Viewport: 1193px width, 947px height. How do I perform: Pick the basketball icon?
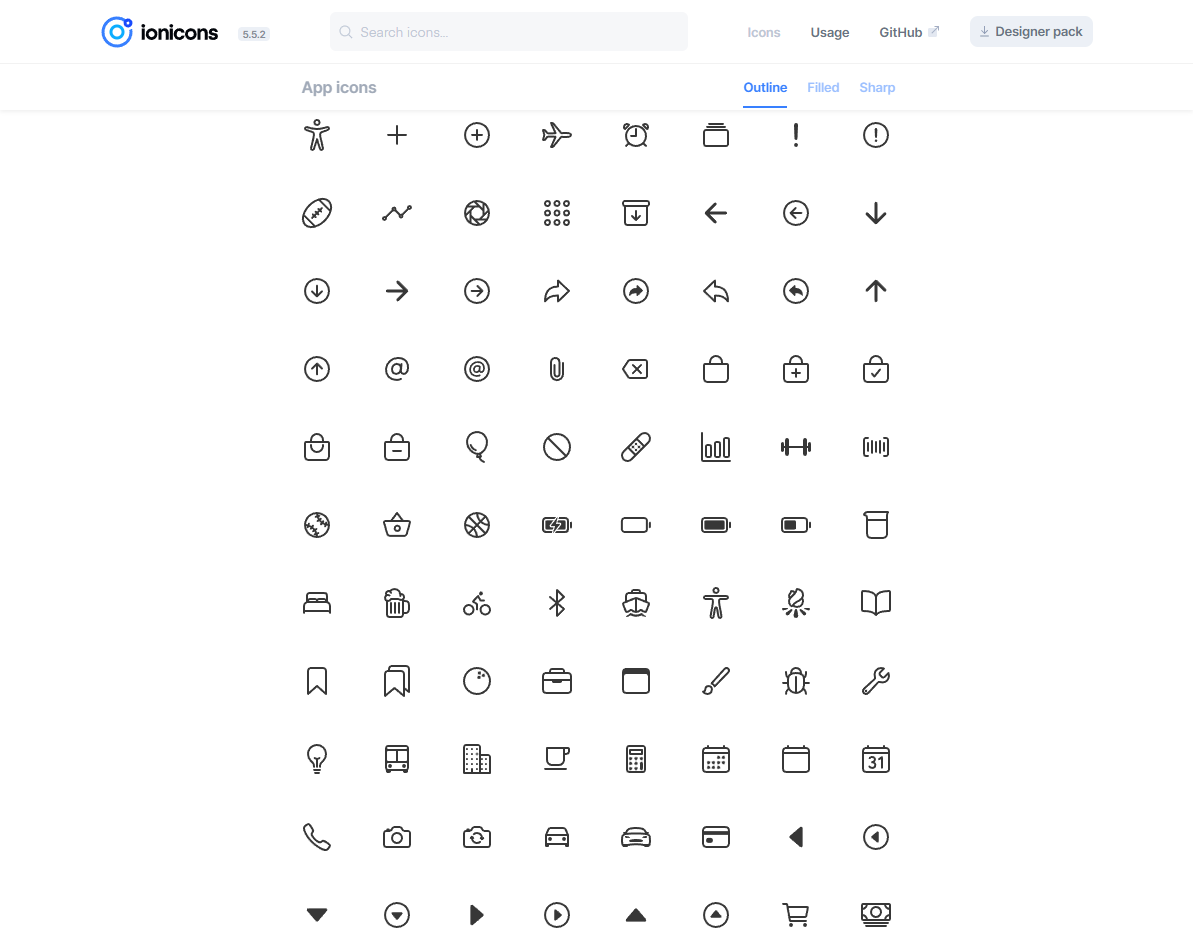click(476, 525)
